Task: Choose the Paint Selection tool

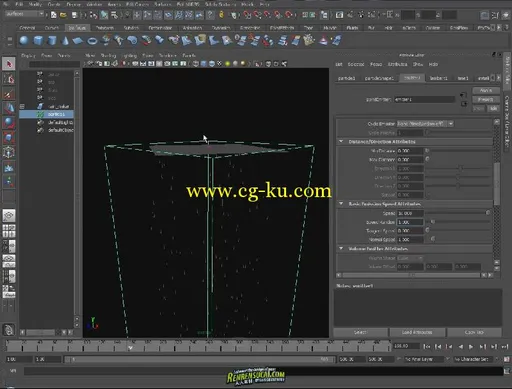Action: (x=9, y=94)
